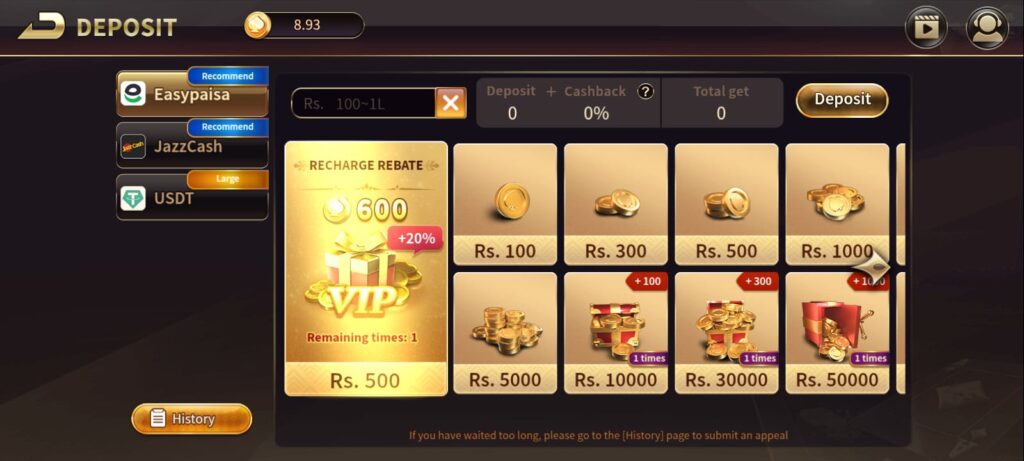The height and width of the screenshot is (461, 1024).
Task: Go back using the Deposit arrow icon
Action: (x=42, y=27)
